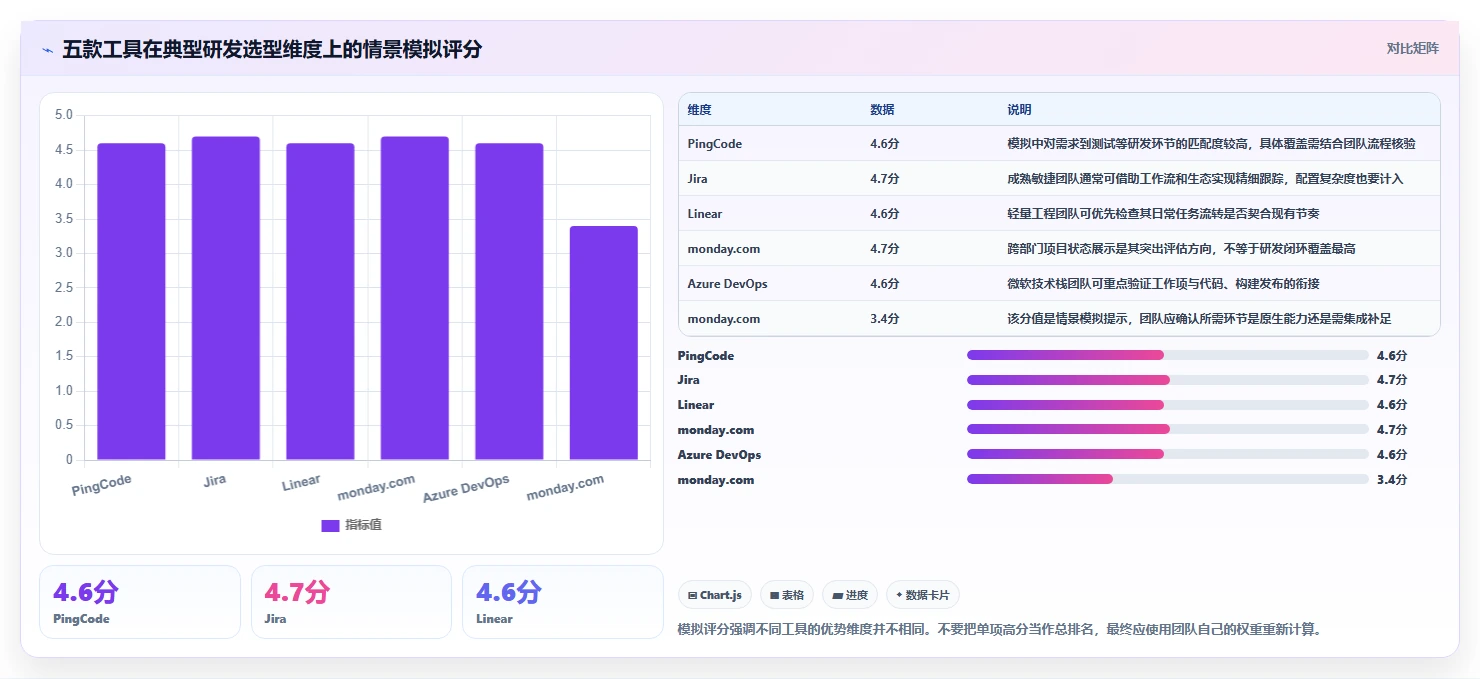Click the purple 指标值 legend swatch
The image size is (1480, 679).
tap(330, 525)
